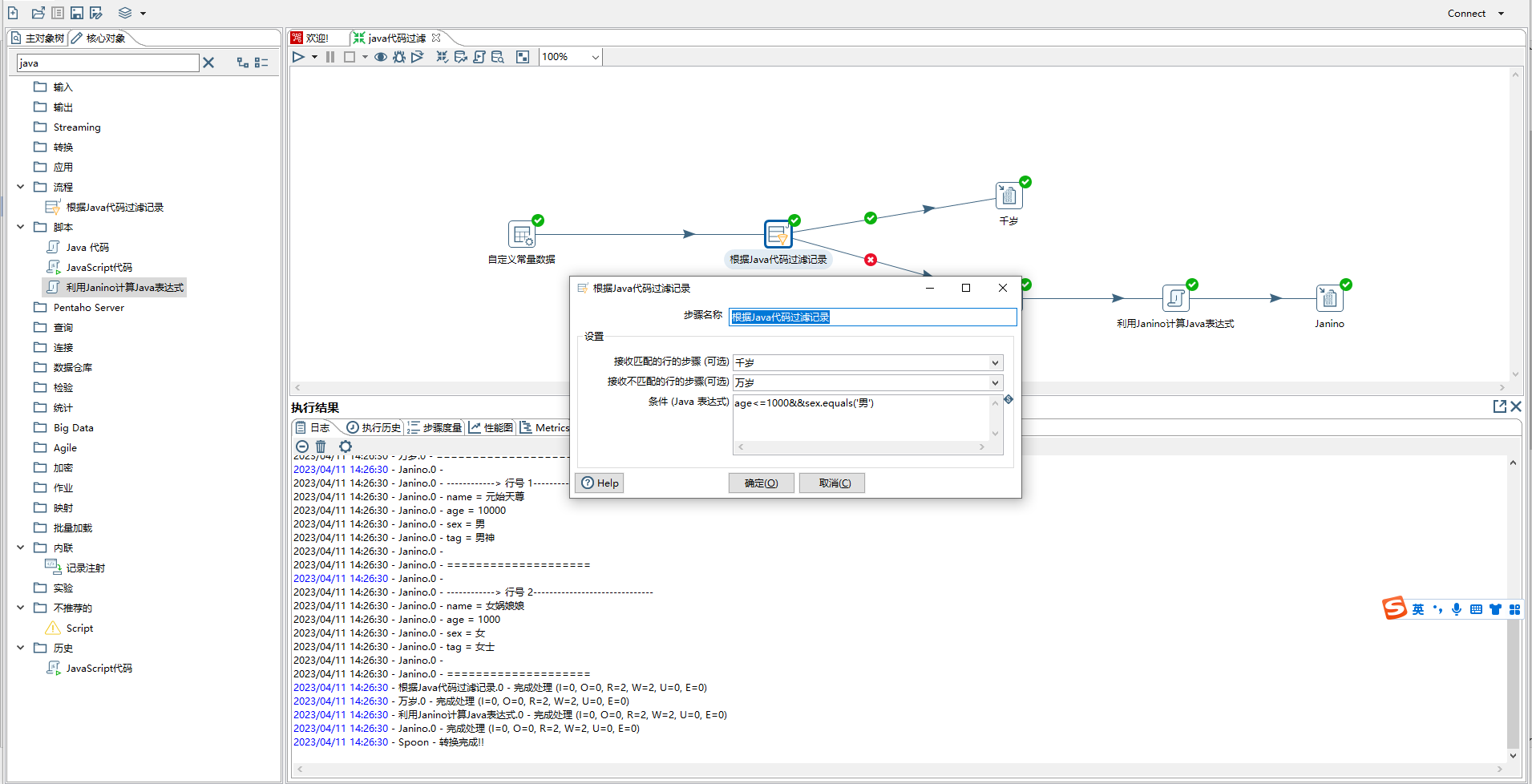The image size is (1532, 784).
Task: Open the 100% zoom level dropdown
Action: point(595,57)
